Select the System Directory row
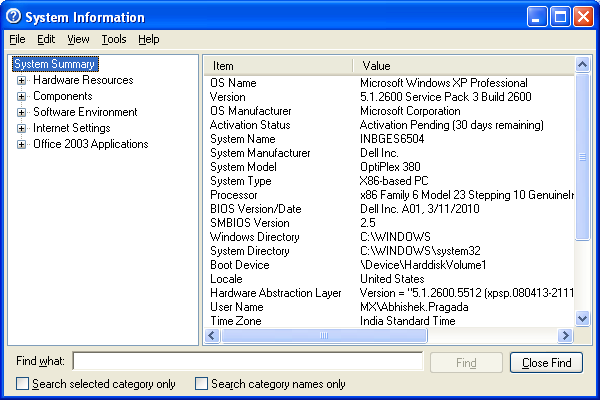 [x=390, y=251]
